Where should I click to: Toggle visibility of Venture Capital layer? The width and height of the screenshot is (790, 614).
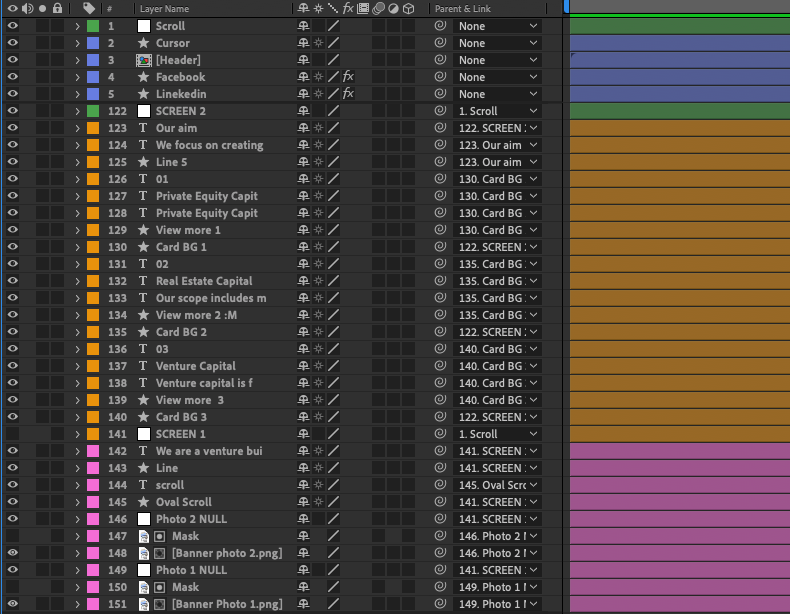coord(12,366)
